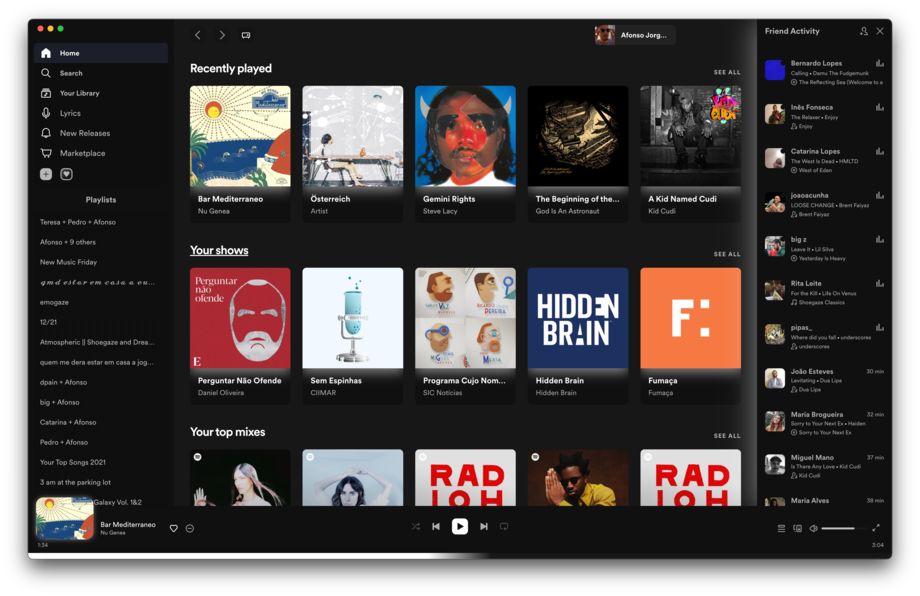Image resolution: width=920 pixels, height=596 pixels.
Task: Expand Recently played with See All
Action: pos(727,72)
